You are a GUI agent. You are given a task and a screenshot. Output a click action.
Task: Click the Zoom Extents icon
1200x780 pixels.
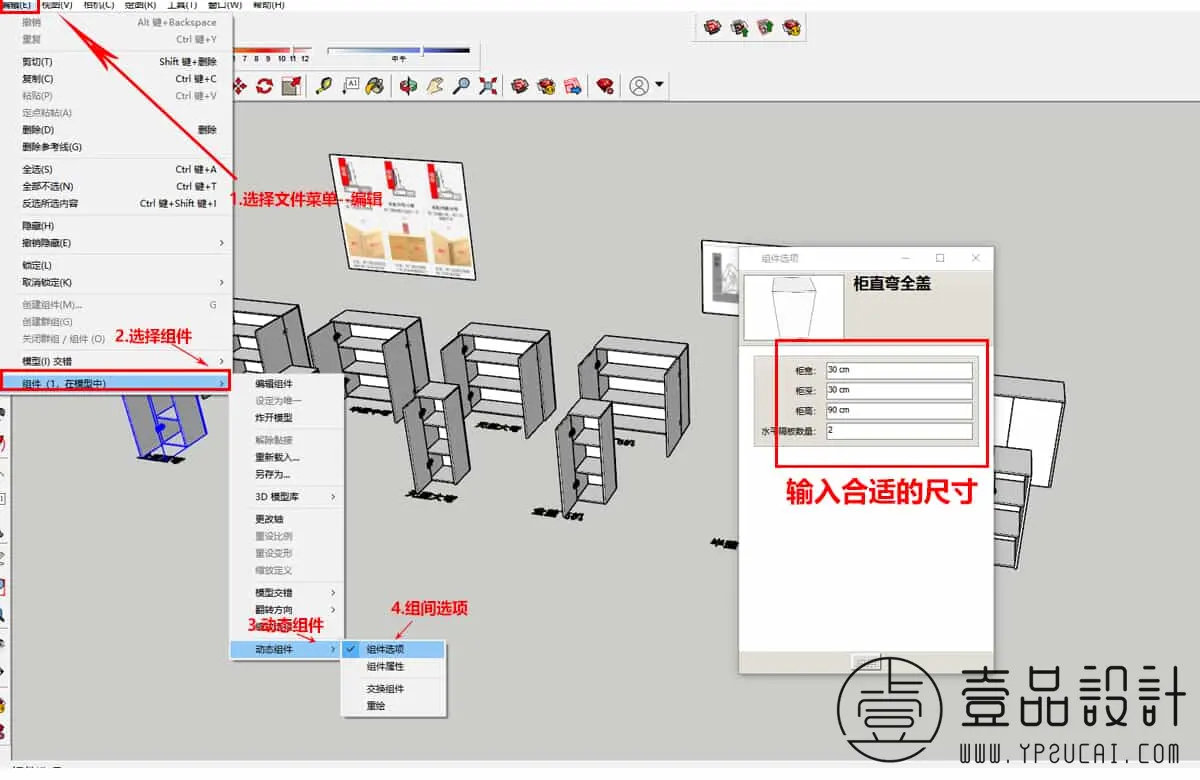(487, 86)
